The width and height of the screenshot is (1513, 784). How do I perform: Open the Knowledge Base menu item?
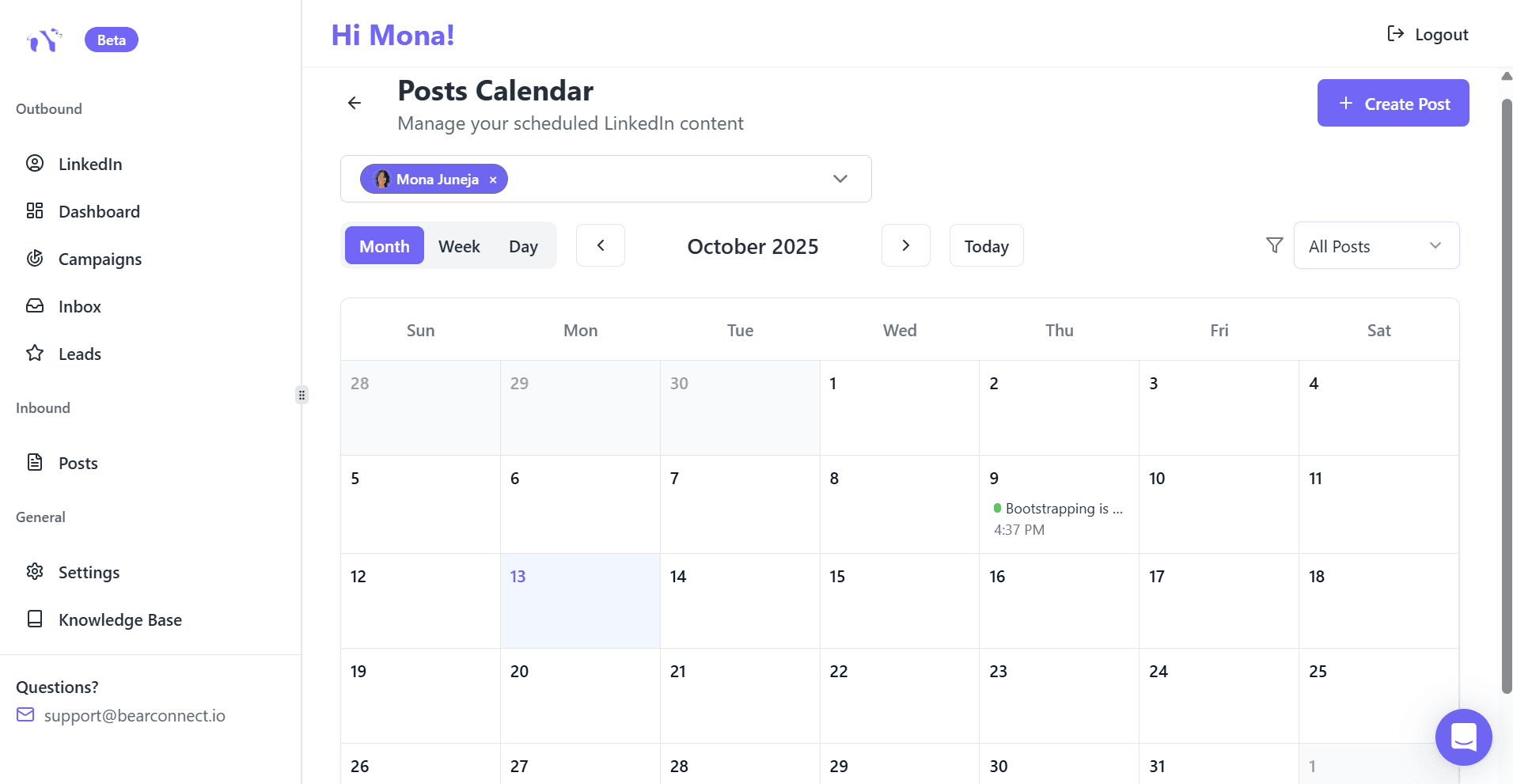tap(120, 619)
